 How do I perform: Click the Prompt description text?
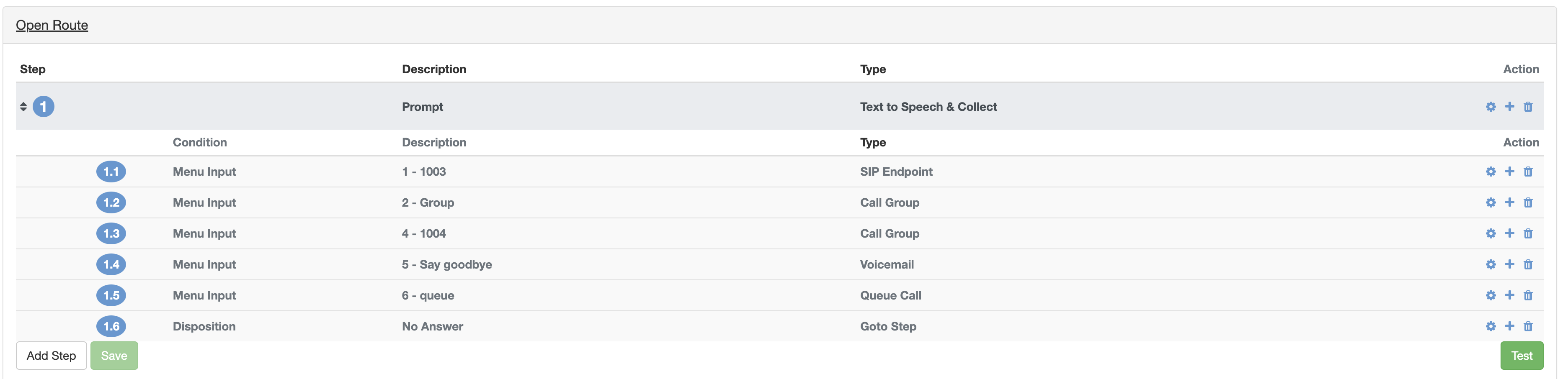click(423, 107)
